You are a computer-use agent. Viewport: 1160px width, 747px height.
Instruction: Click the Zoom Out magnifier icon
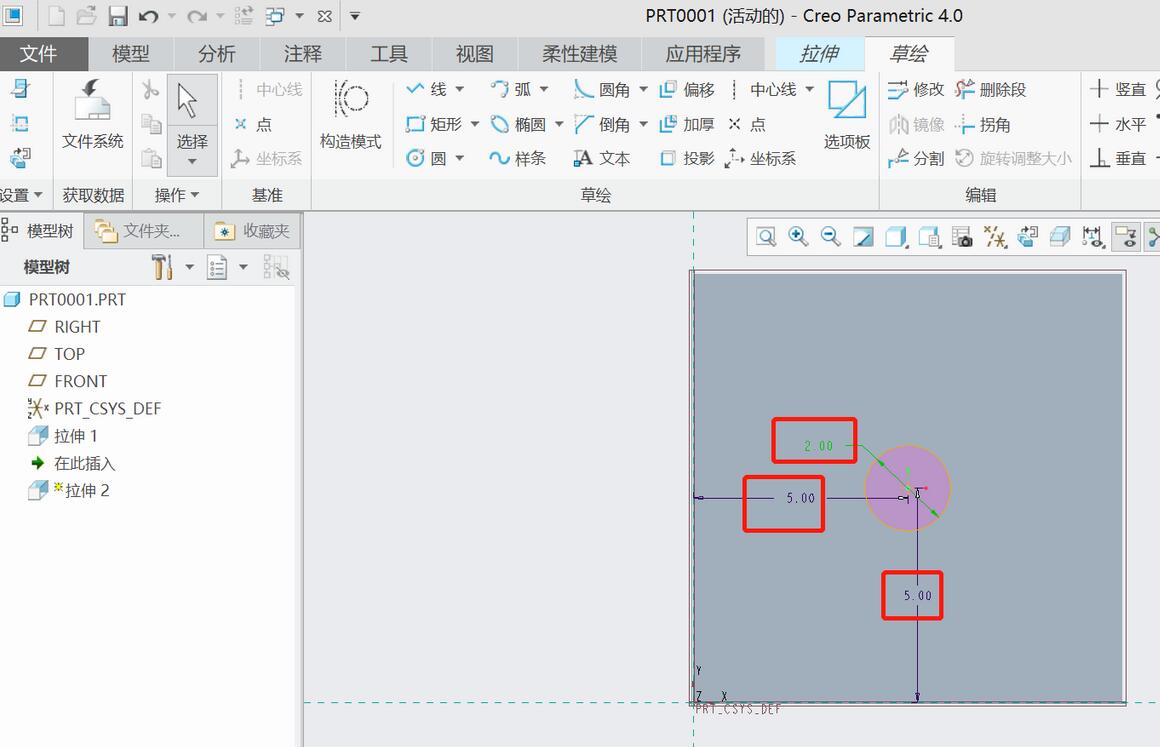830,236
